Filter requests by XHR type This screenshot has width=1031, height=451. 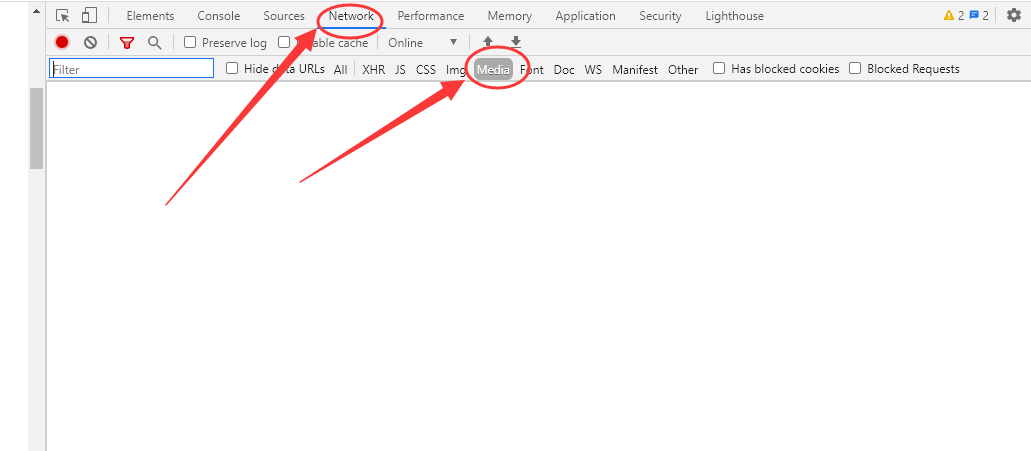coord(373,70)
